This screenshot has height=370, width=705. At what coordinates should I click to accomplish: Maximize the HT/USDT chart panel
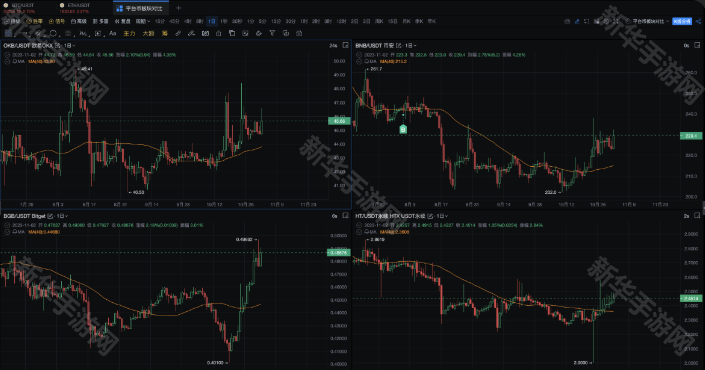[x=697, y=216]
